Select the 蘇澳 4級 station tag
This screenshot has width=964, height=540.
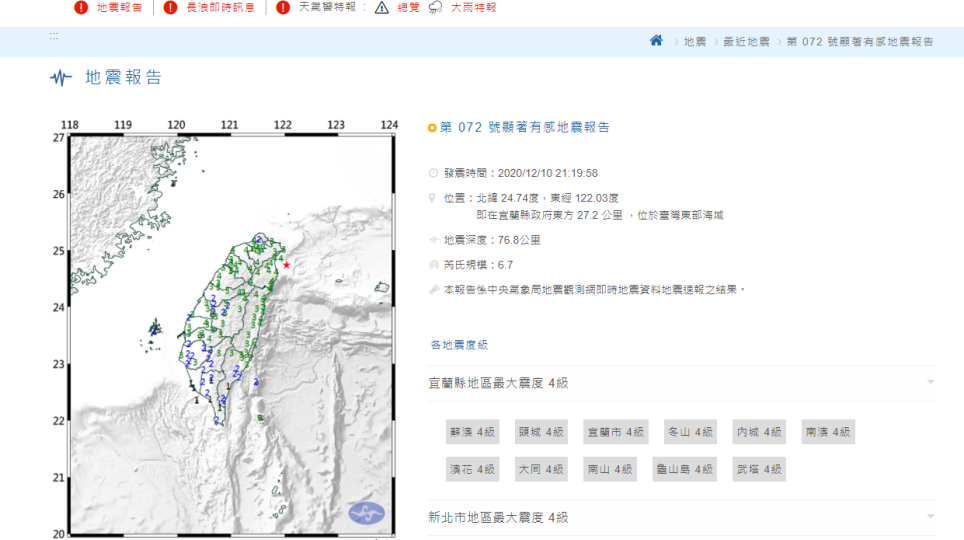click(472, 432)
